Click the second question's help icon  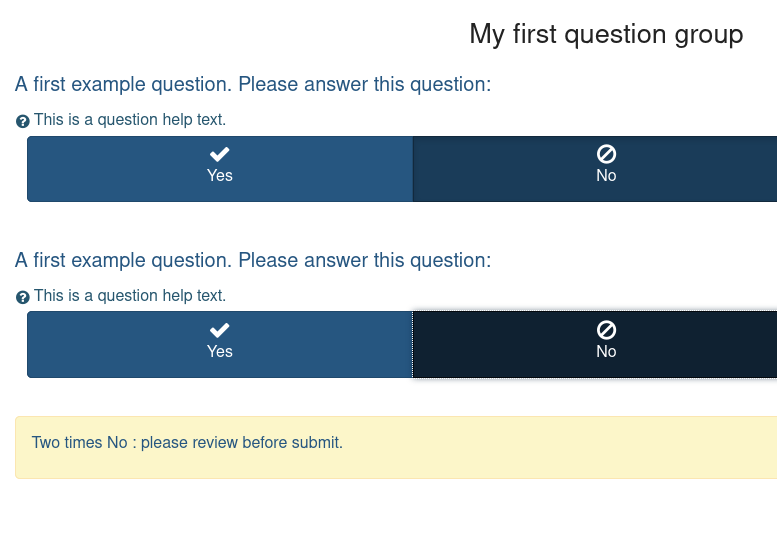tap(23, 297)
